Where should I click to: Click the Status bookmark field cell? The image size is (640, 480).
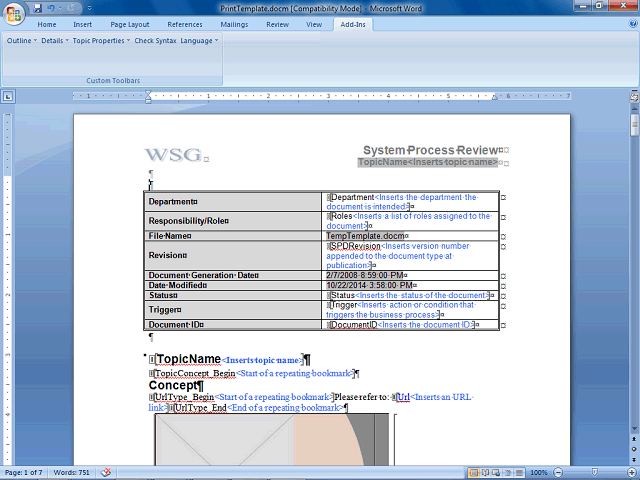click(410, 295)
